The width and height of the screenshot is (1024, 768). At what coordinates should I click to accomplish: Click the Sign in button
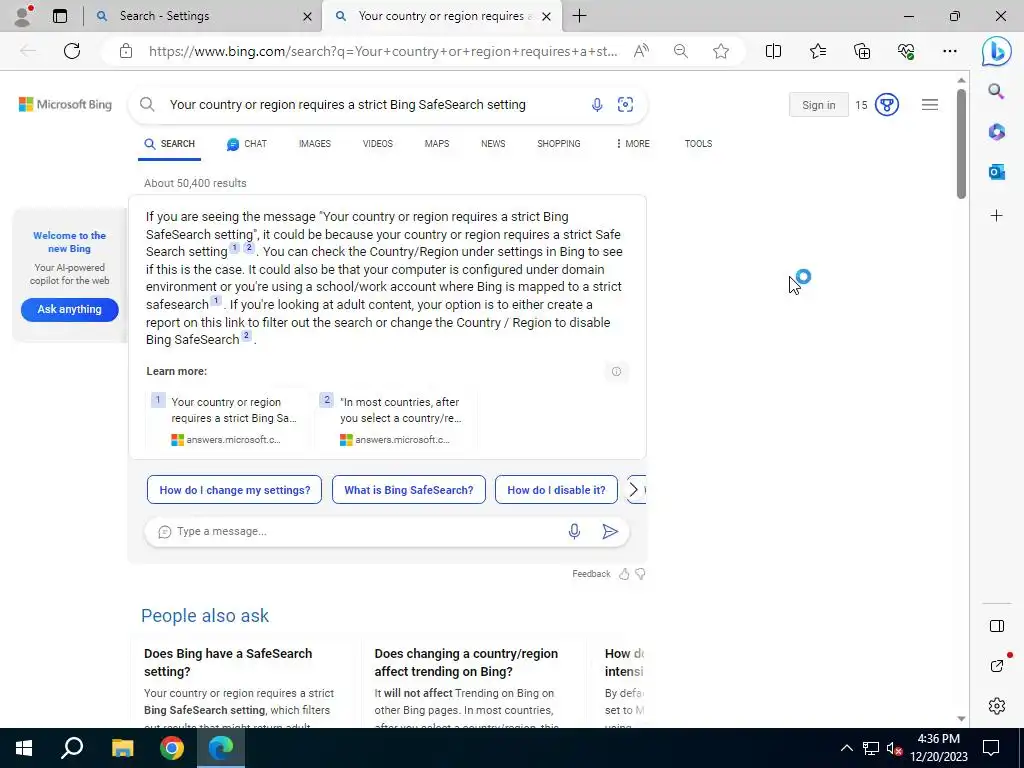click(818, 104)
